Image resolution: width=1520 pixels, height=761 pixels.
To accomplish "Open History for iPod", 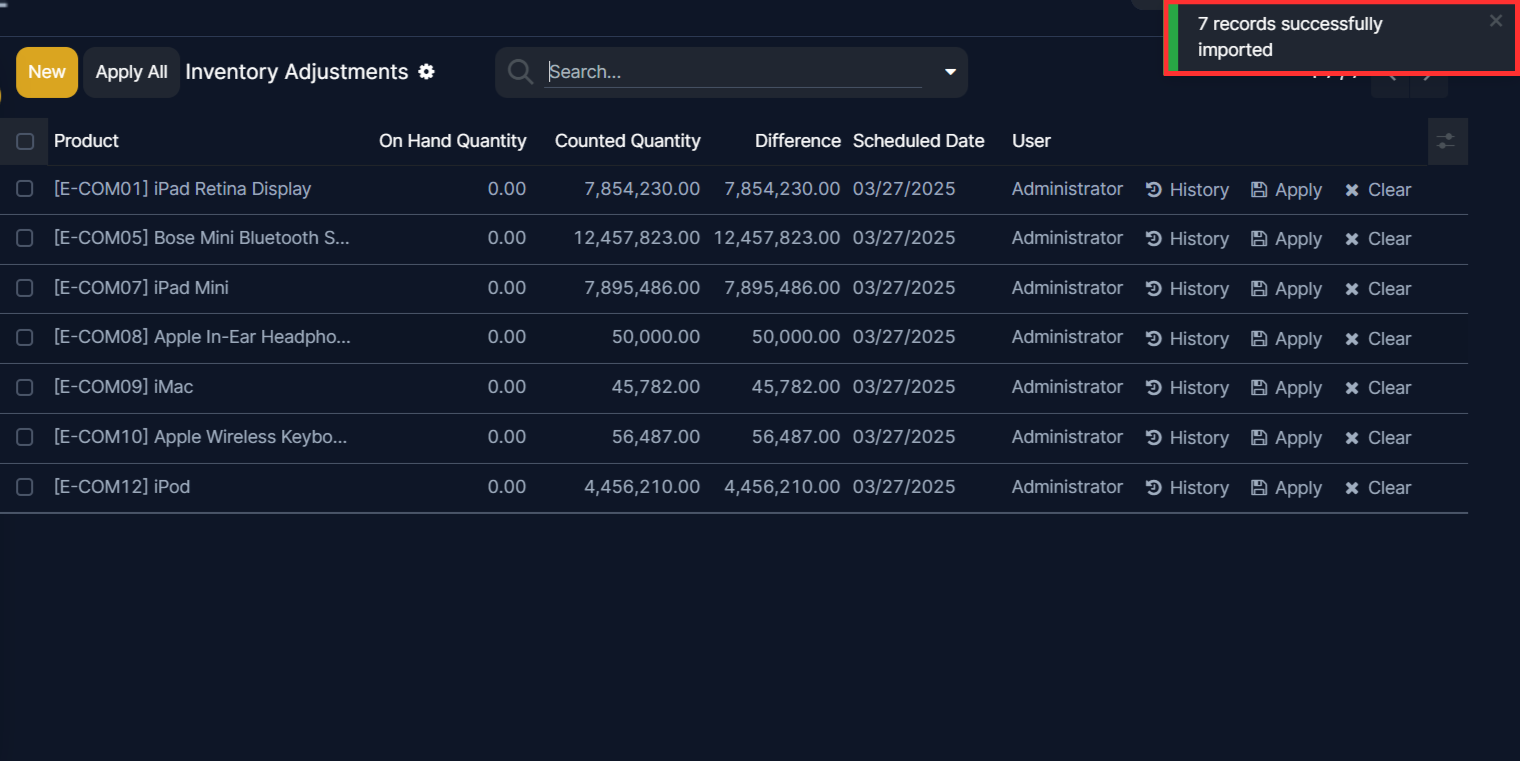I will [1187, 488].
